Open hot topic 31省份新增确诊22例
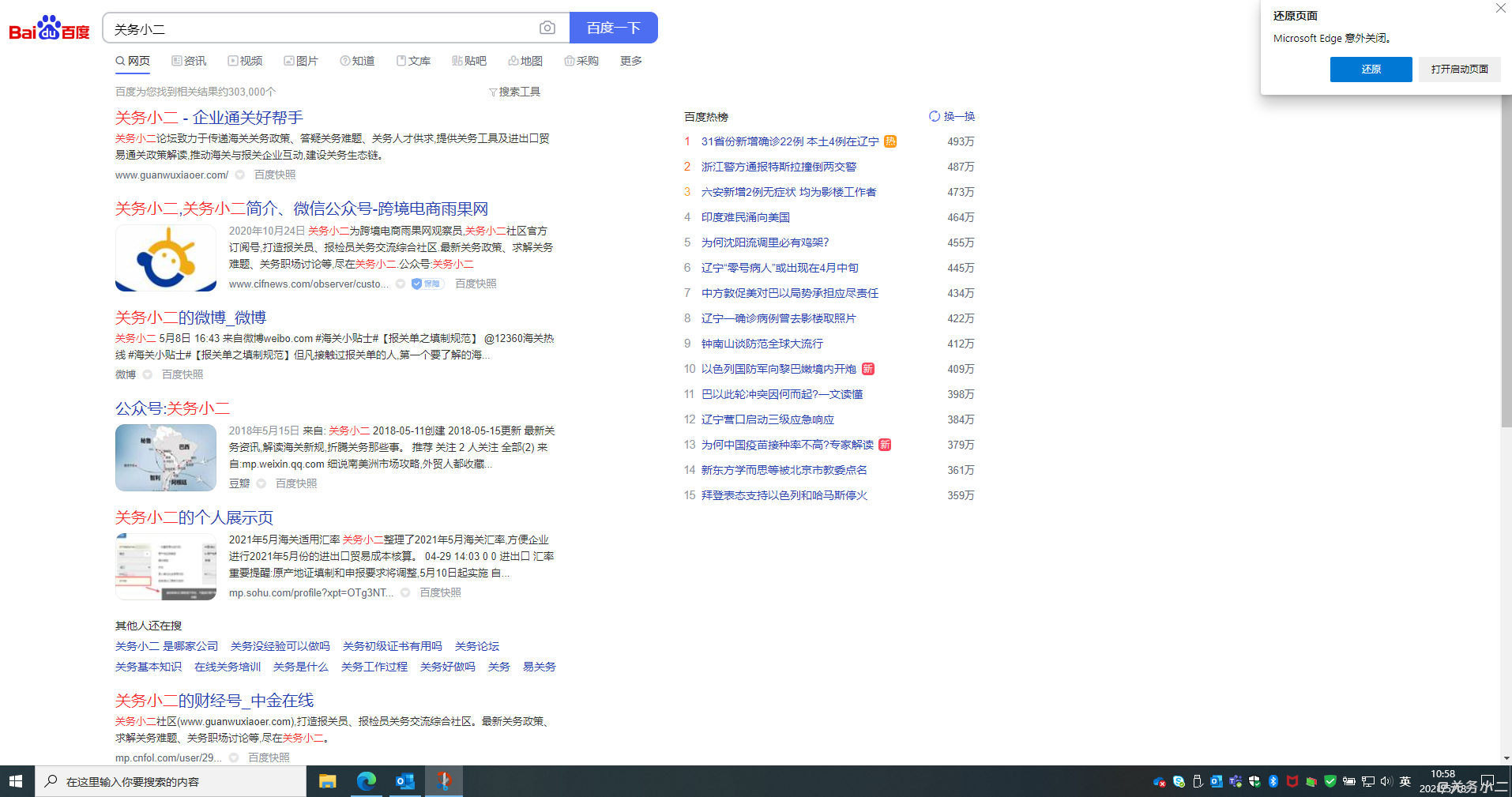This screenshot has height=797, width=1512. pos(790,141)
